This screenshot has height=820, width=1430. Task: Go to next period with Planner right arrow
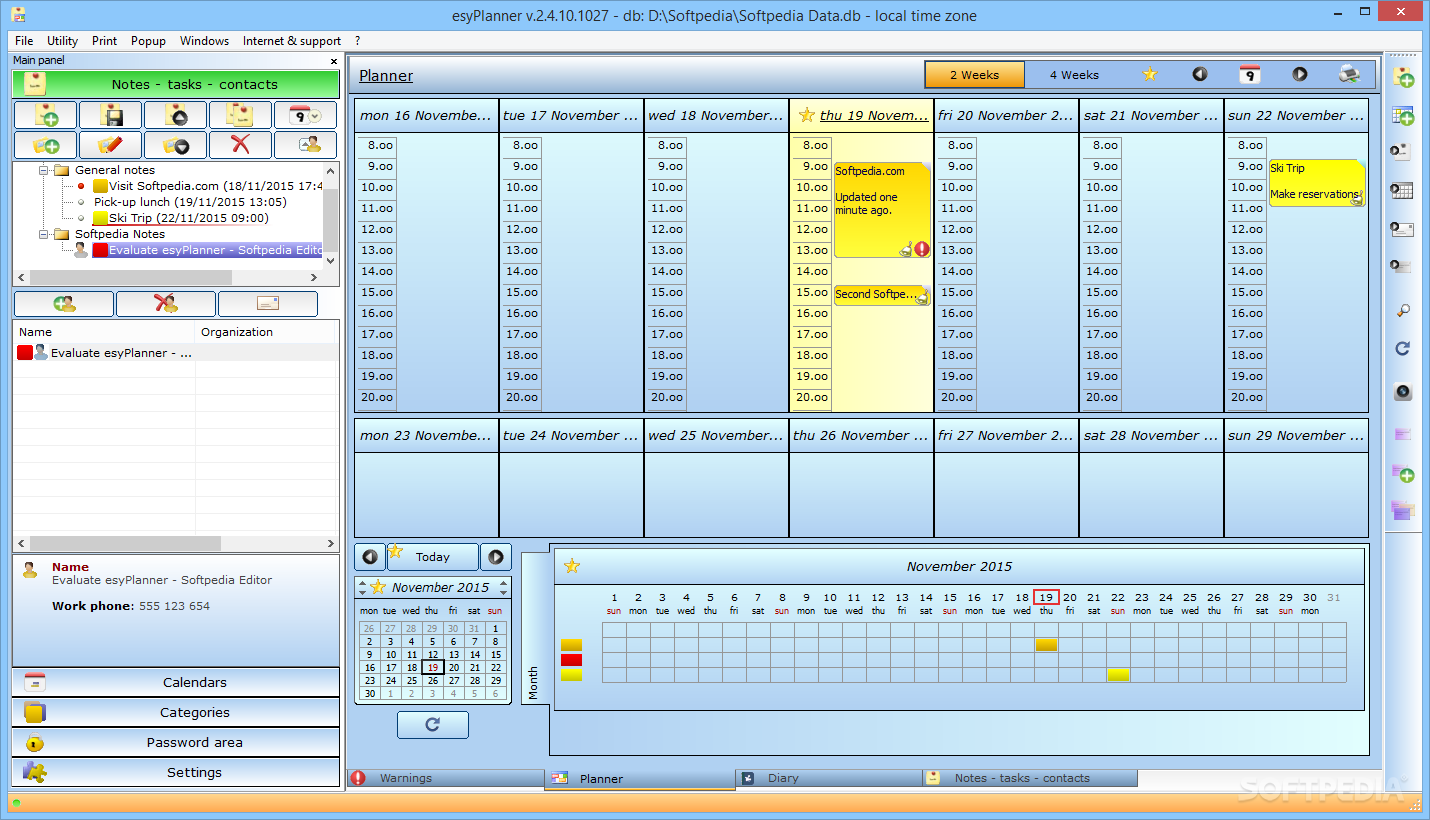(1299, 74)
